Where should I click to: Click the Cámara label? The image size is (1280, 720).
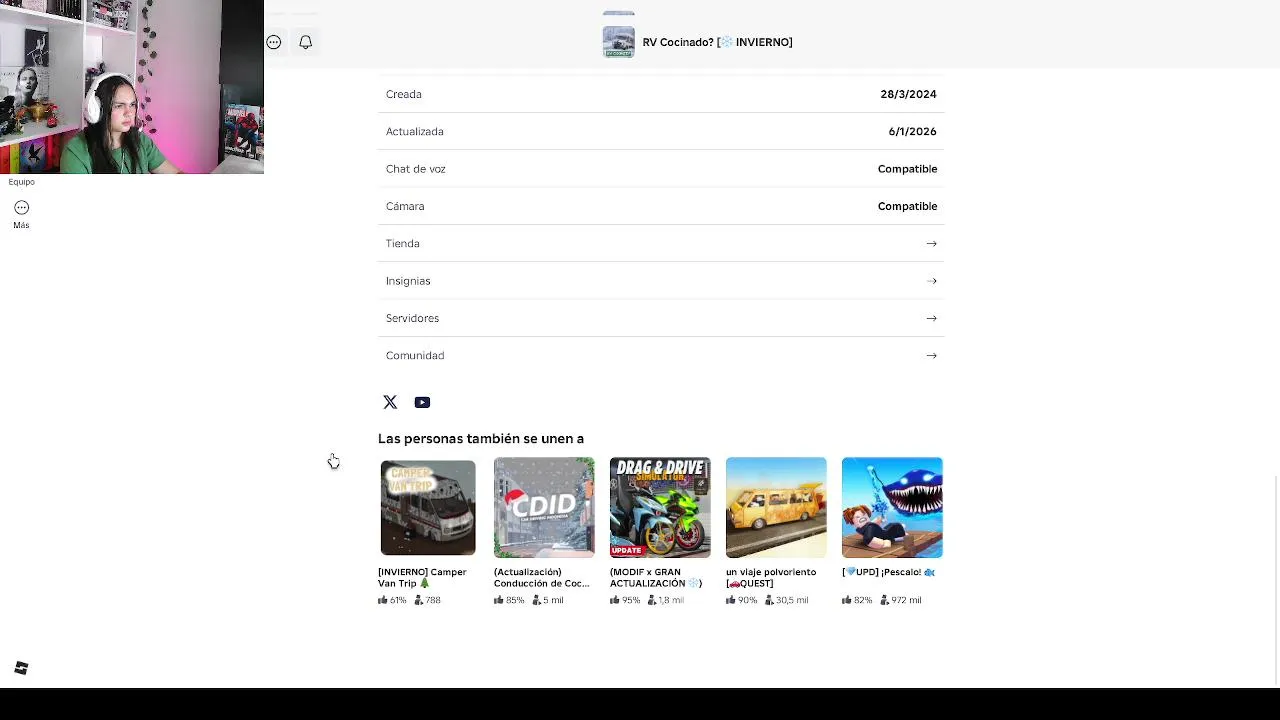pos(405,206)
